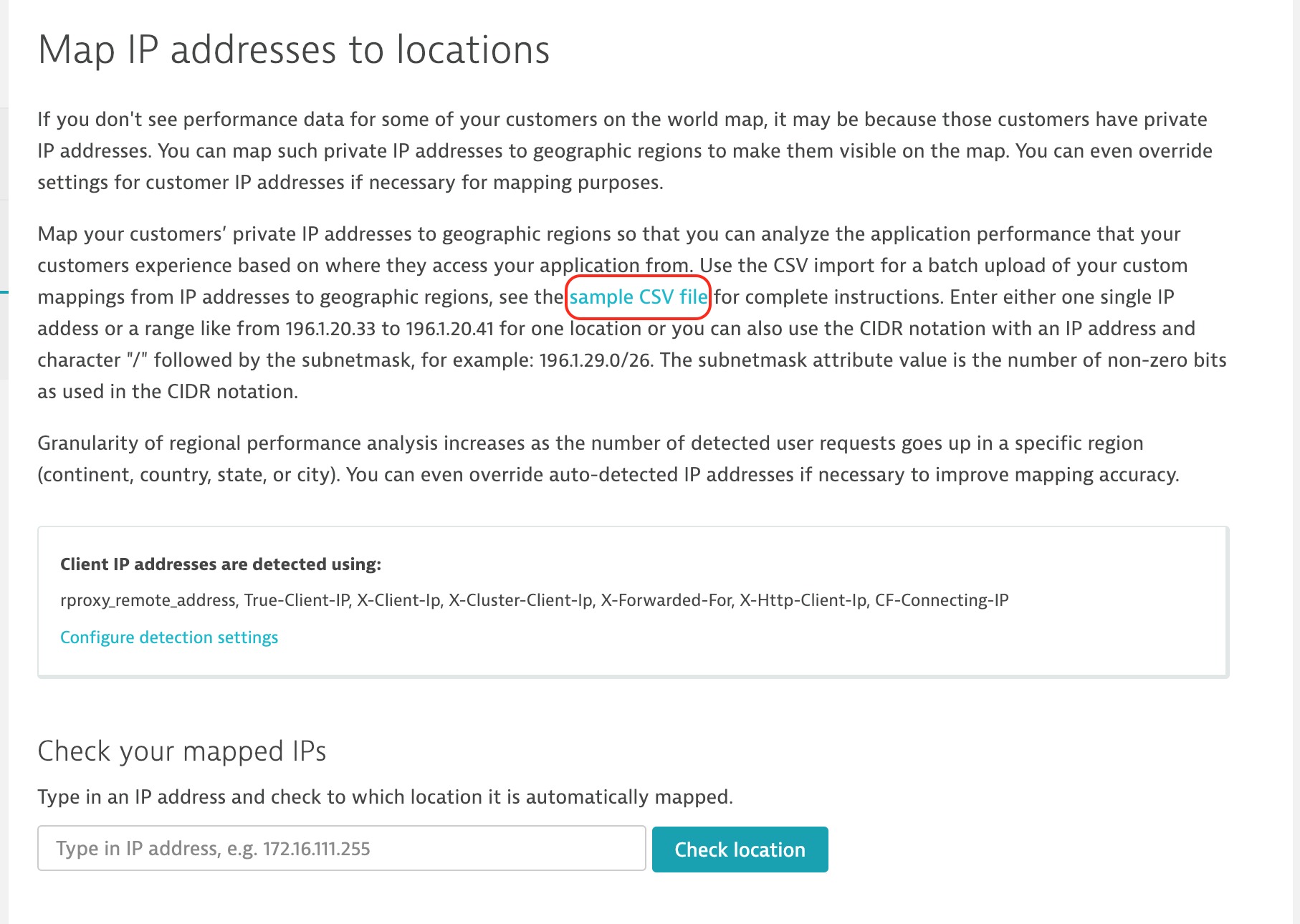Image resolution: width=1300 pixels, height=924 pixels.
Task: Click the X-Cluster-Client-Ip header text
Action: tap(521, 600)
